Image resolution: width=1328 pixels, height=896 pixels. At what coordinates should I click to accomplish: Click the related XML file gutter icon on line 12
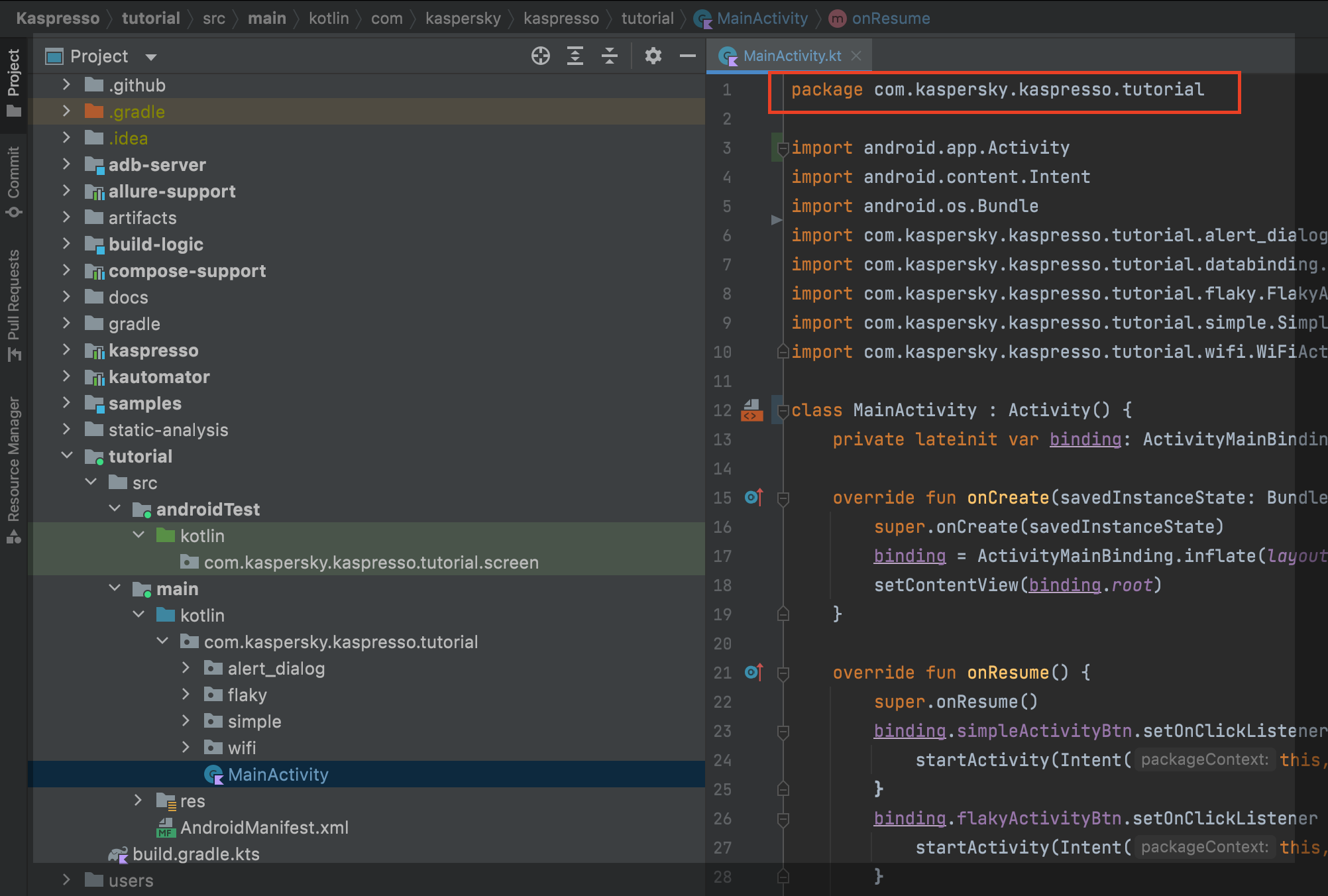click(x=751, y=410)
